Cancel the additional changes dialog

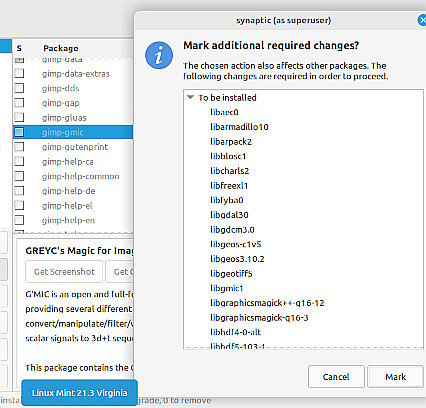click(x=336, y=377)
